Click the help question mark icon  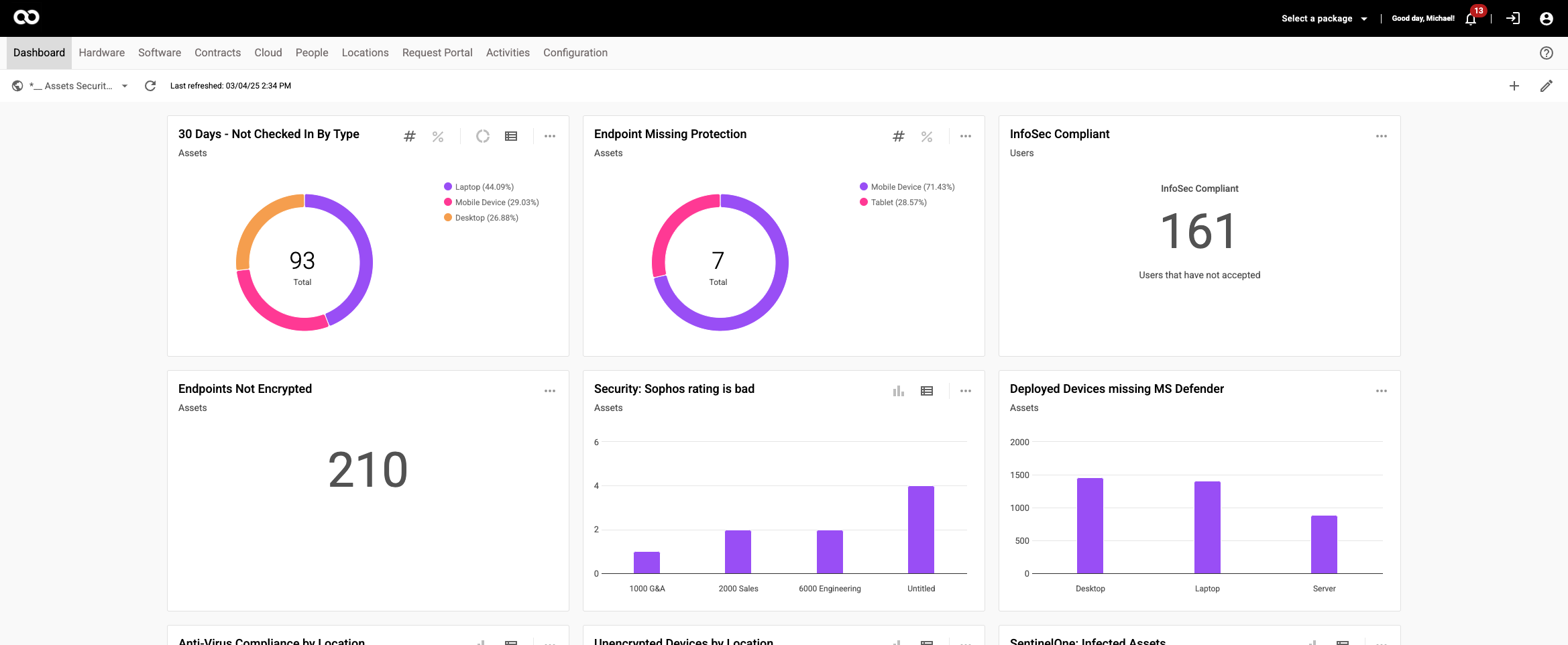(x=1547, y=53)
